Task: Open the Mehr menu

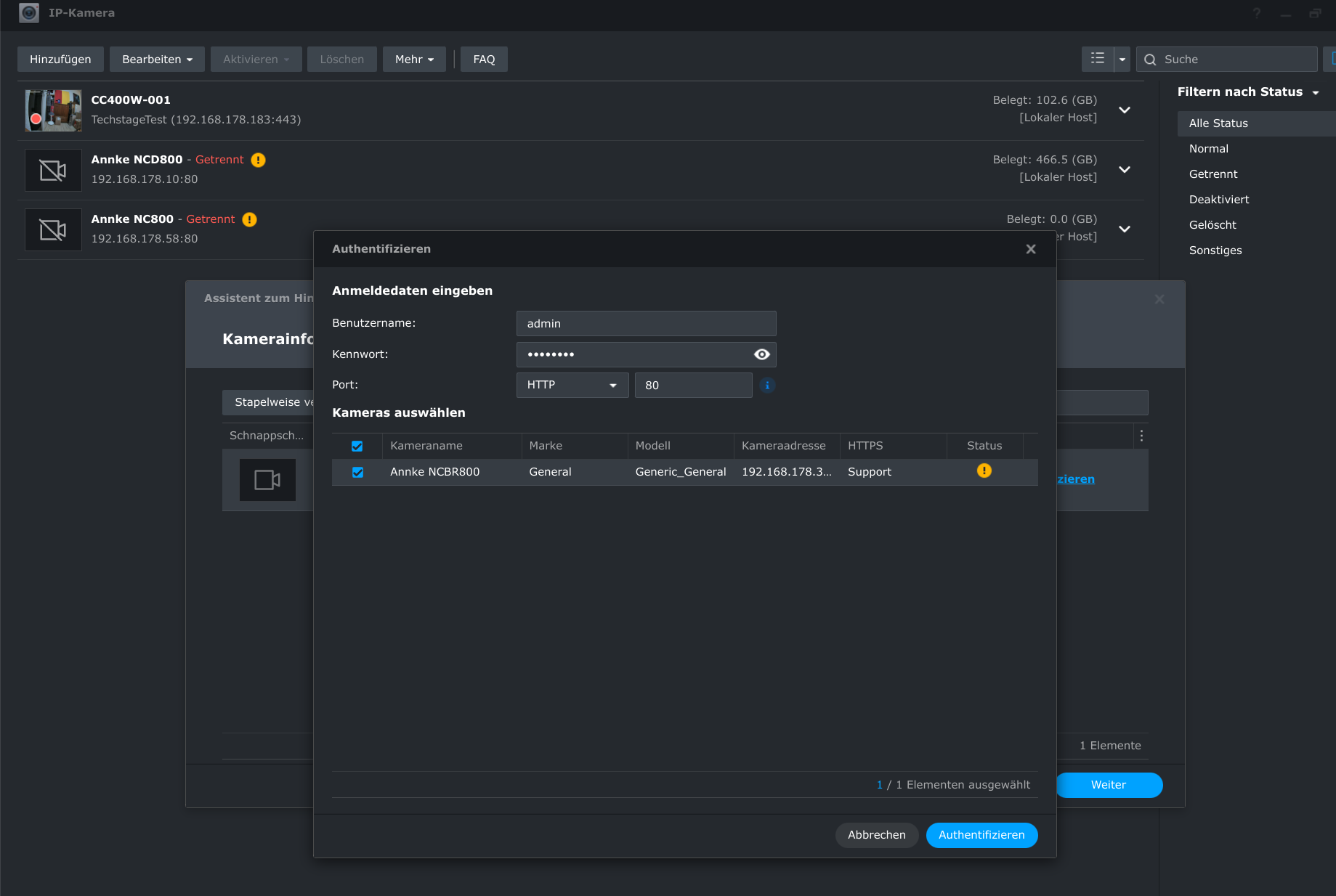Action: [414, 60]
